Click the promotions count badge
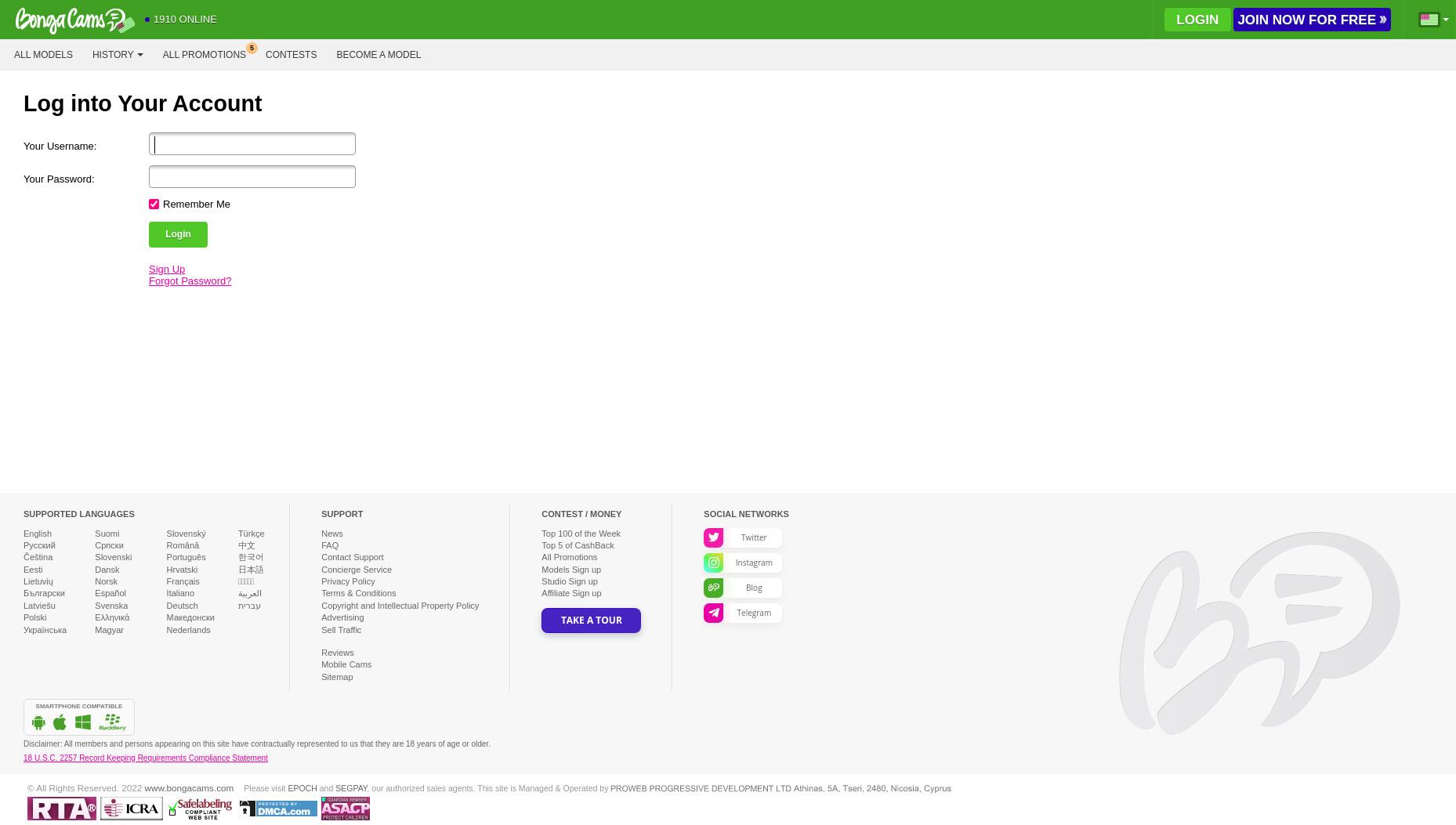 (x=252, y=48)
